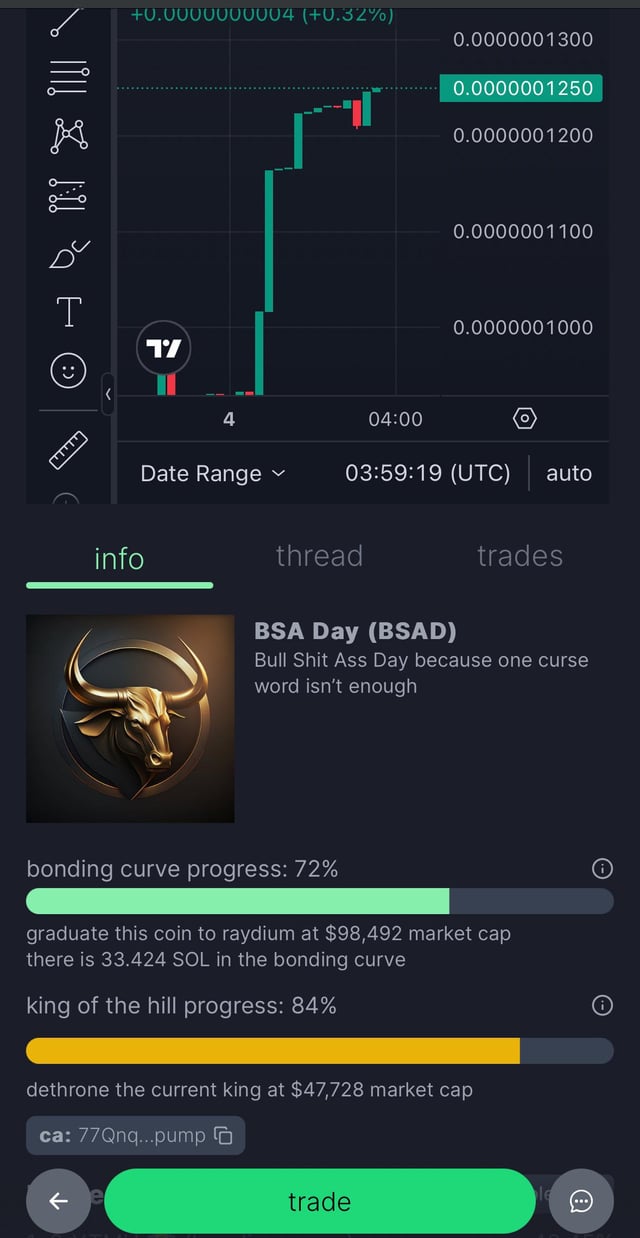Switch to the thread tab
The width and height of the screenshot is (640, 1238).
pos(319,556)
